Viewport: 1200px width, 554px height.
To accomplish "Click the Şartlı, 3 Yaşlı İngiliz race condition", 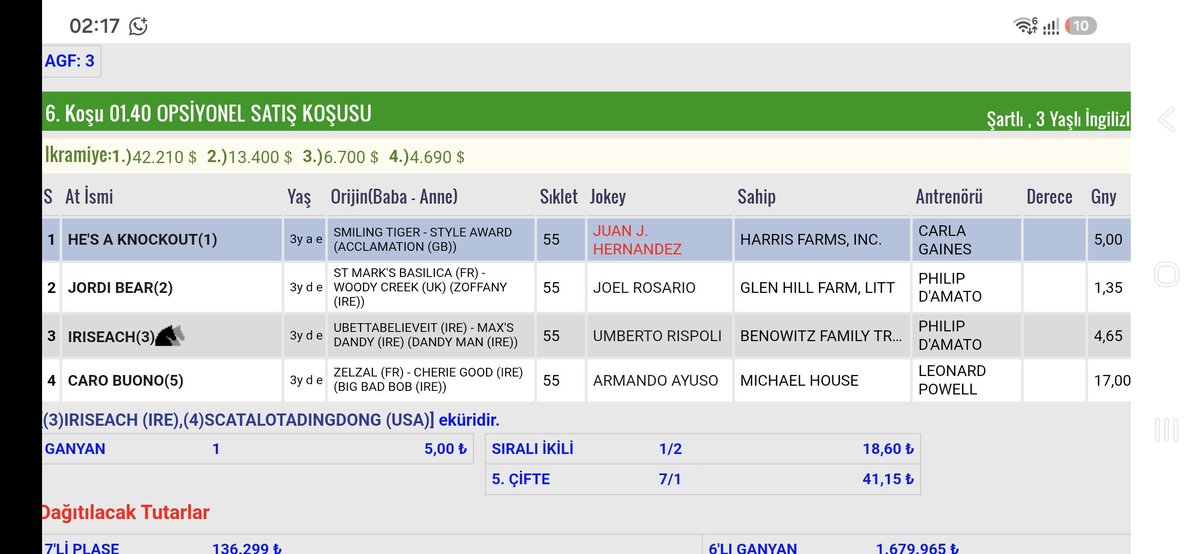I will click(1058, 120).
